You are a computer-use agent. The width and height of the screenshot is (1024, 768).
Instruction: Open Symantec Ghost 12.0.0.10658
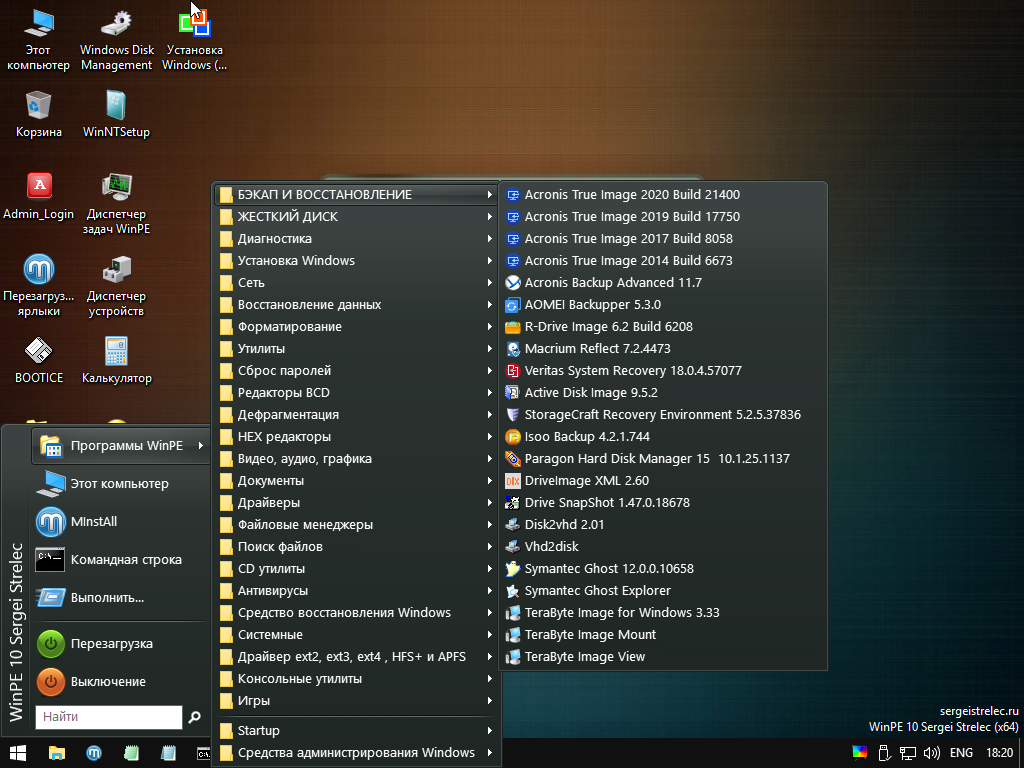[663, 569]
